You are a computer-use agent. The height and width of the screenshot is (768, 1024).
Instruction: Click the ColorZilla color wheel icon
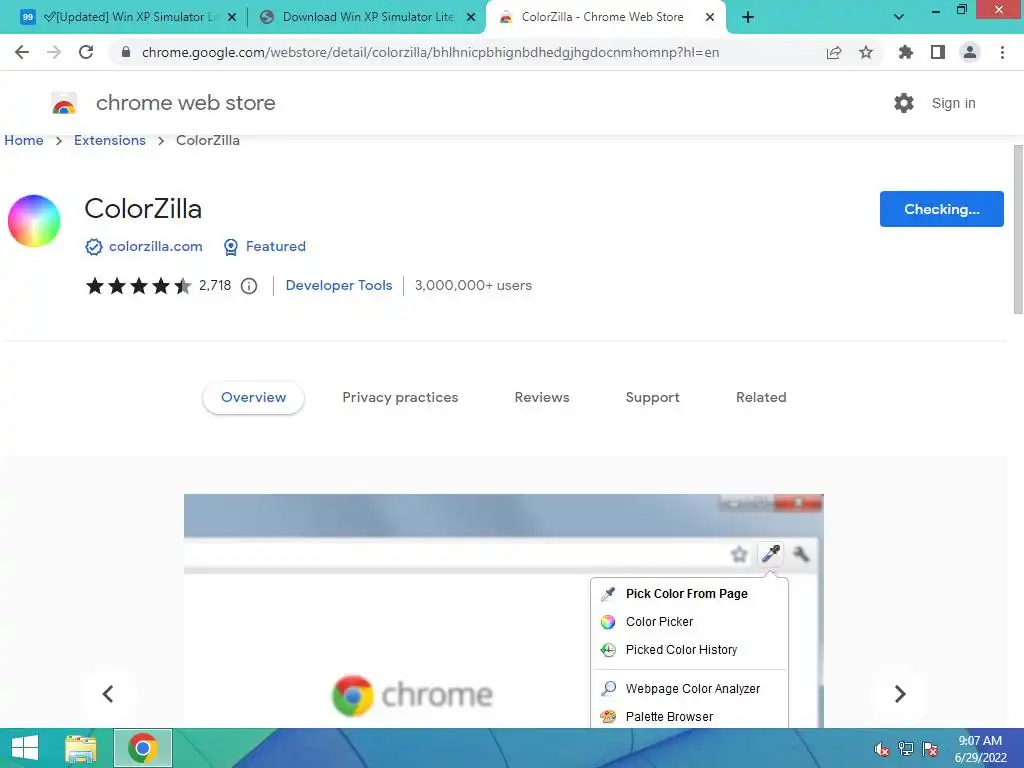pos(34,221)
